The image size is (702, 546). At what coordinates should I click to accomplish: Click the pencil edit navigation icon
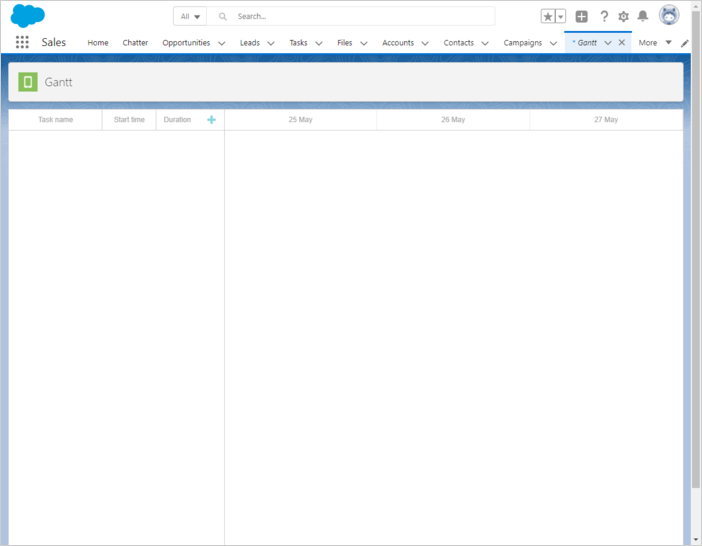(x=685, y=43)
